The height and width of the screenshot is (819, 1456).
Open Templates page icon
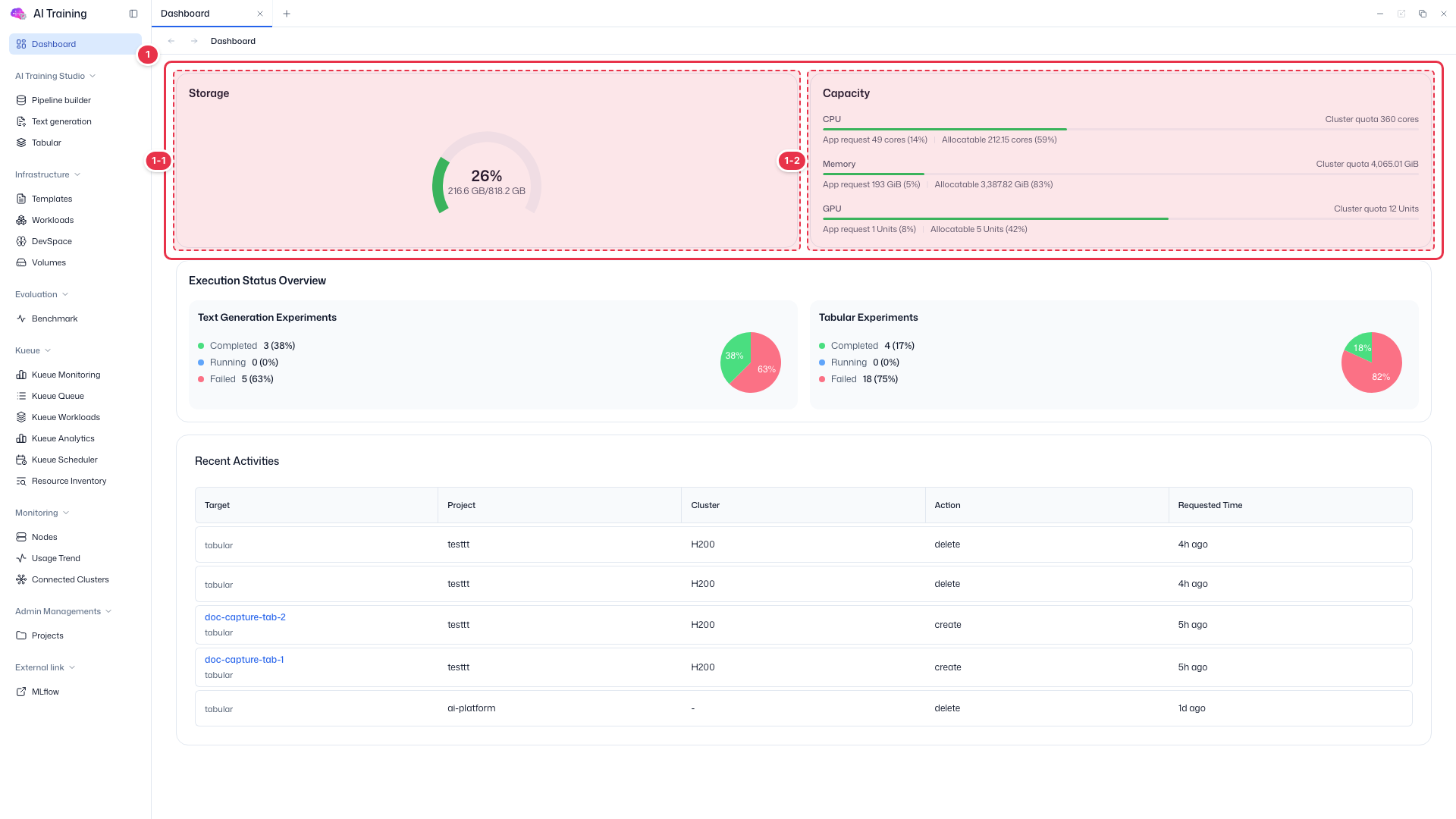tap(21, 199)
